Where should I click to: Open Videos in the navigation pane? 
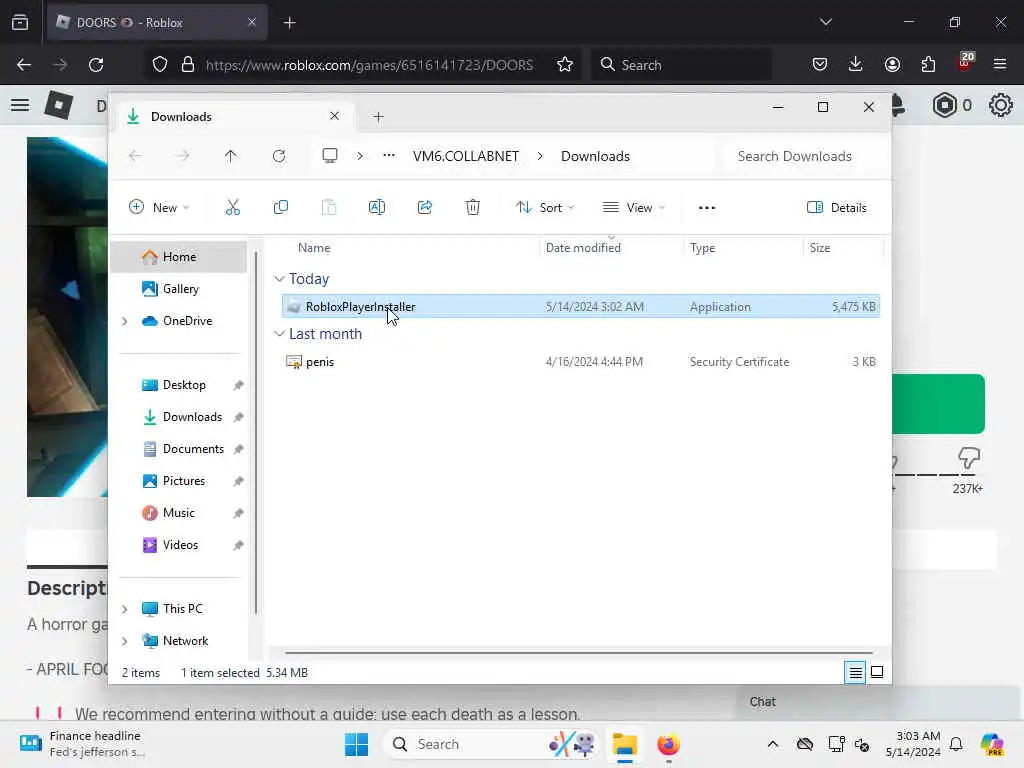point(179,545)
